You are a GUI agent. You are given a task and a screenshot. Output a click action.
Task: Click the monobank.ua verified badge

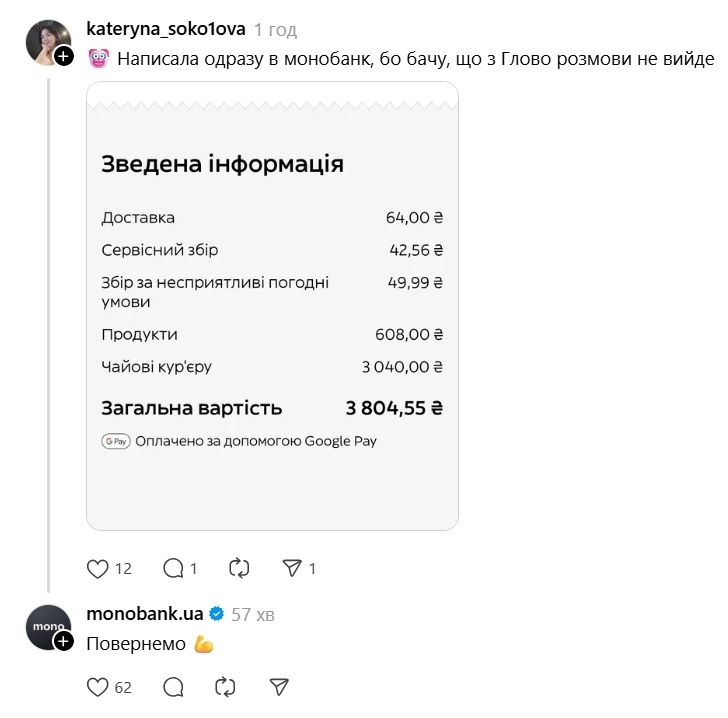216,614
